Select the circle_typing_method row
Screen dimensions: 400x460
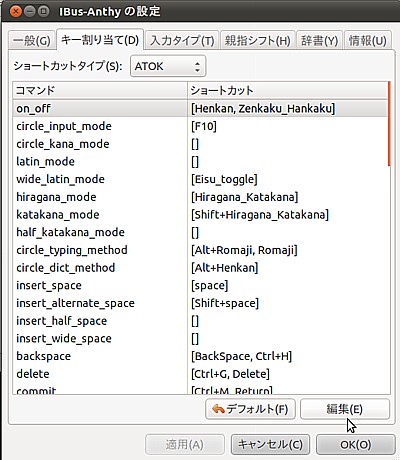[200, 250]
